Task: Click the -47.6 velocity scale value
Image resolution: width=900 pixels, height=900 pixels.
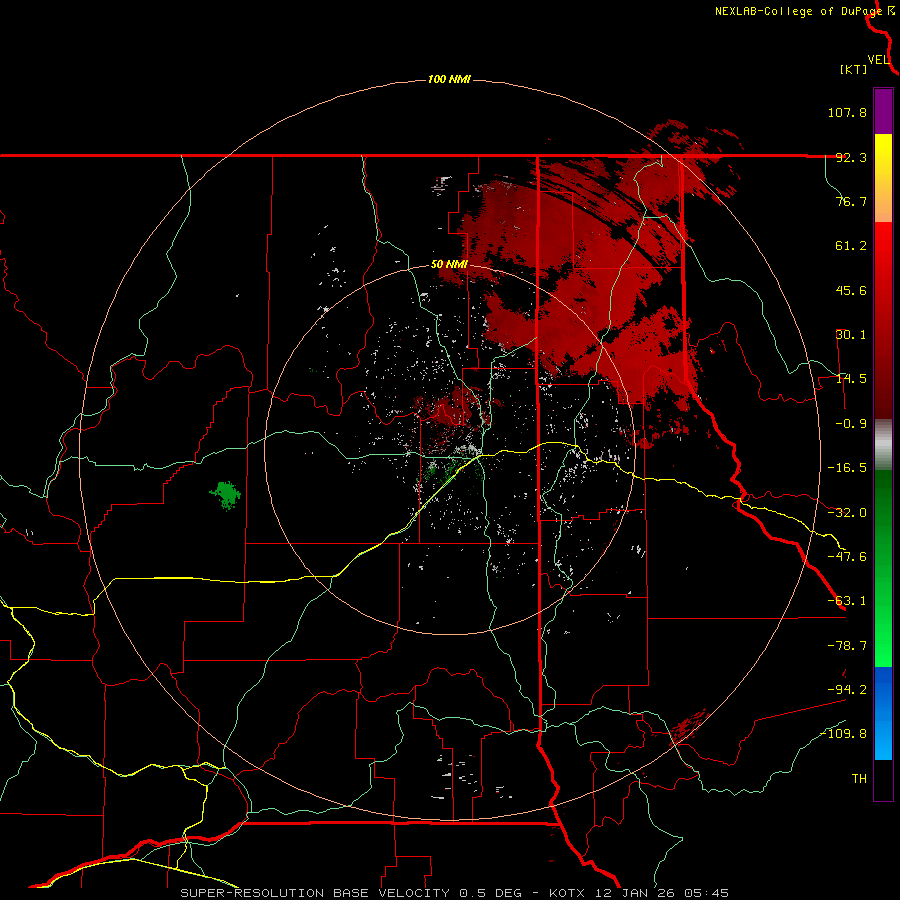Action: point(847,557)
